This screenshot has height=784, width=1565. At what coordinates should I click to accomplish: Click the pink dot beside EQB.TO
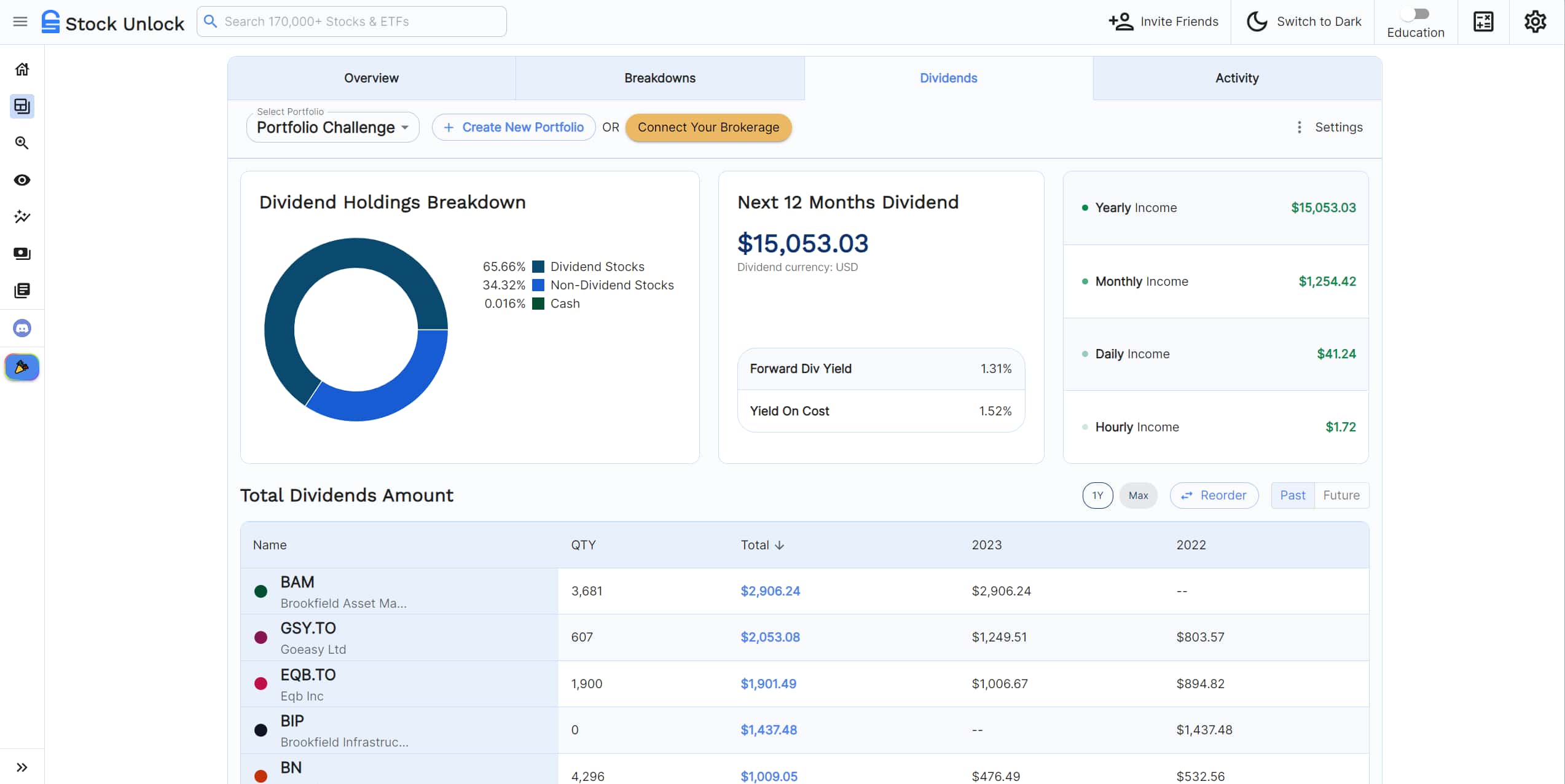(x=261, y=684)
